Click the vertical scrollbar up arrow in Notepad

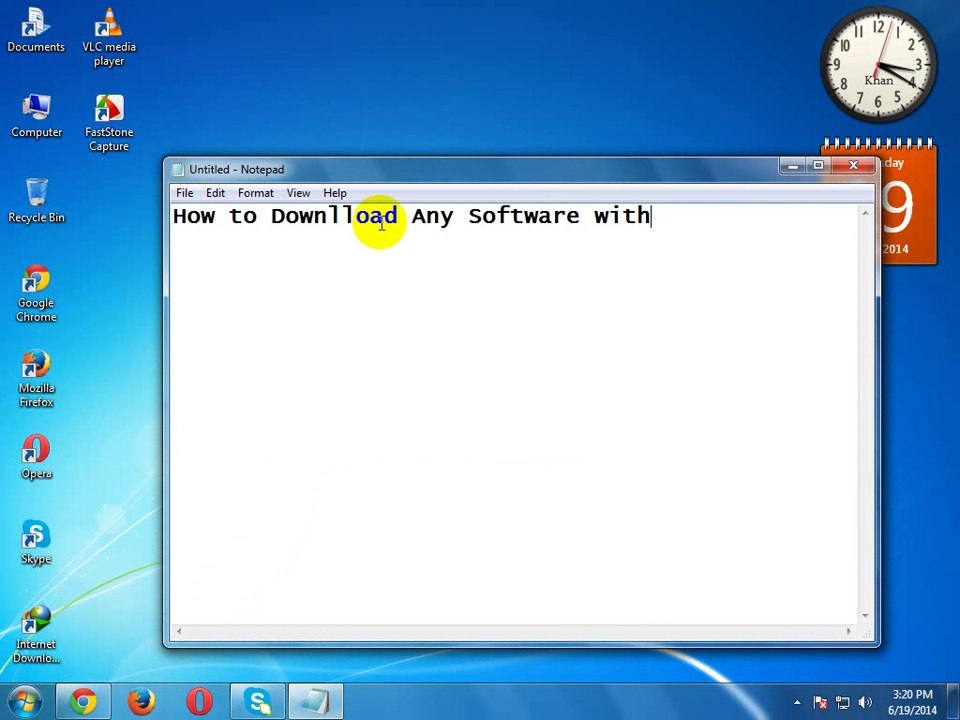(865, 213)
